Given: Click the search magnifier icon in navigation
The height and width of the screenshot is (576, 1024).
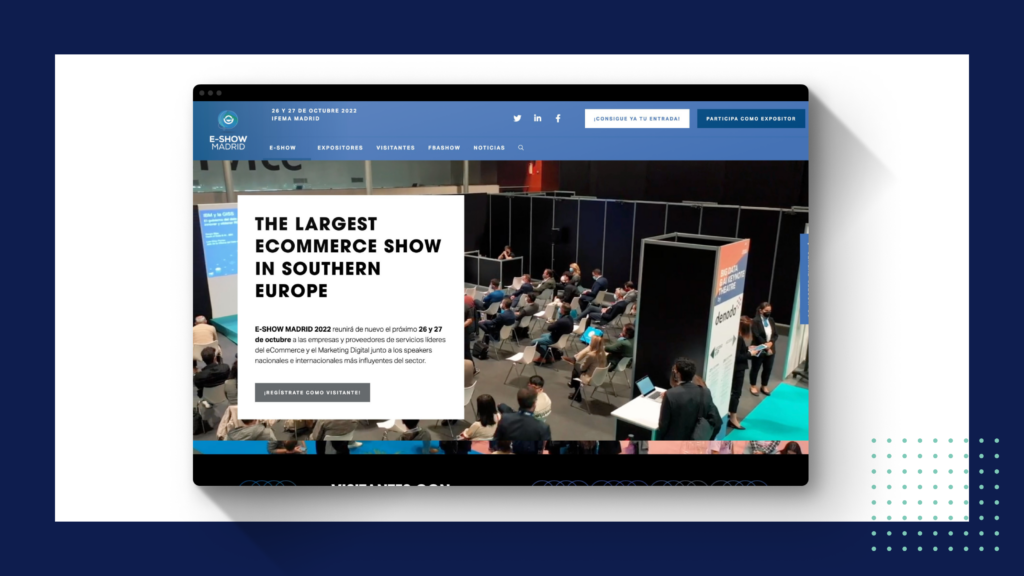Looking at the screenshot, I should [521, 148].
